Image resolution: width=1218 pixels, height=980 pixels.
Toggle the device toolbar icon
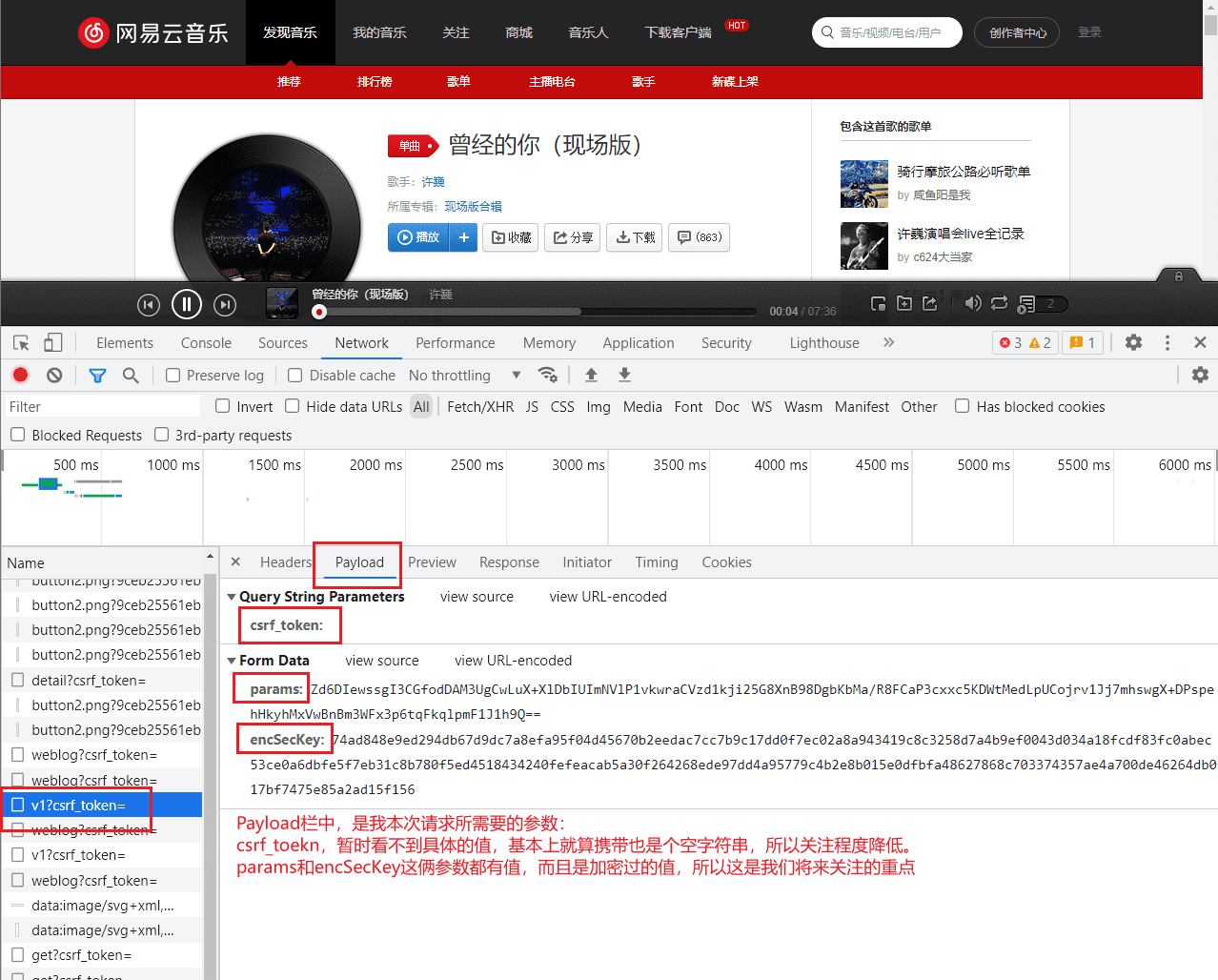pos(53,342)
